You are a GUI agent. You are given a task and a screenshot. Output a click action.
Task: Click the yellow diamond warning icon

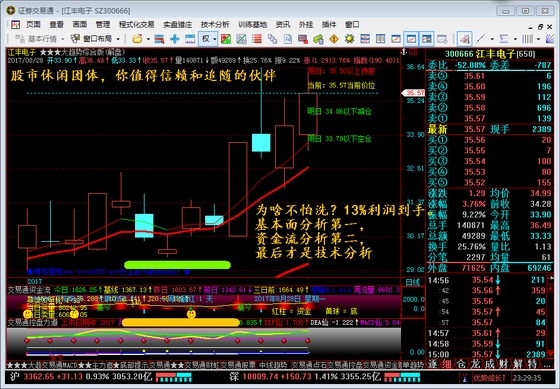334,39
